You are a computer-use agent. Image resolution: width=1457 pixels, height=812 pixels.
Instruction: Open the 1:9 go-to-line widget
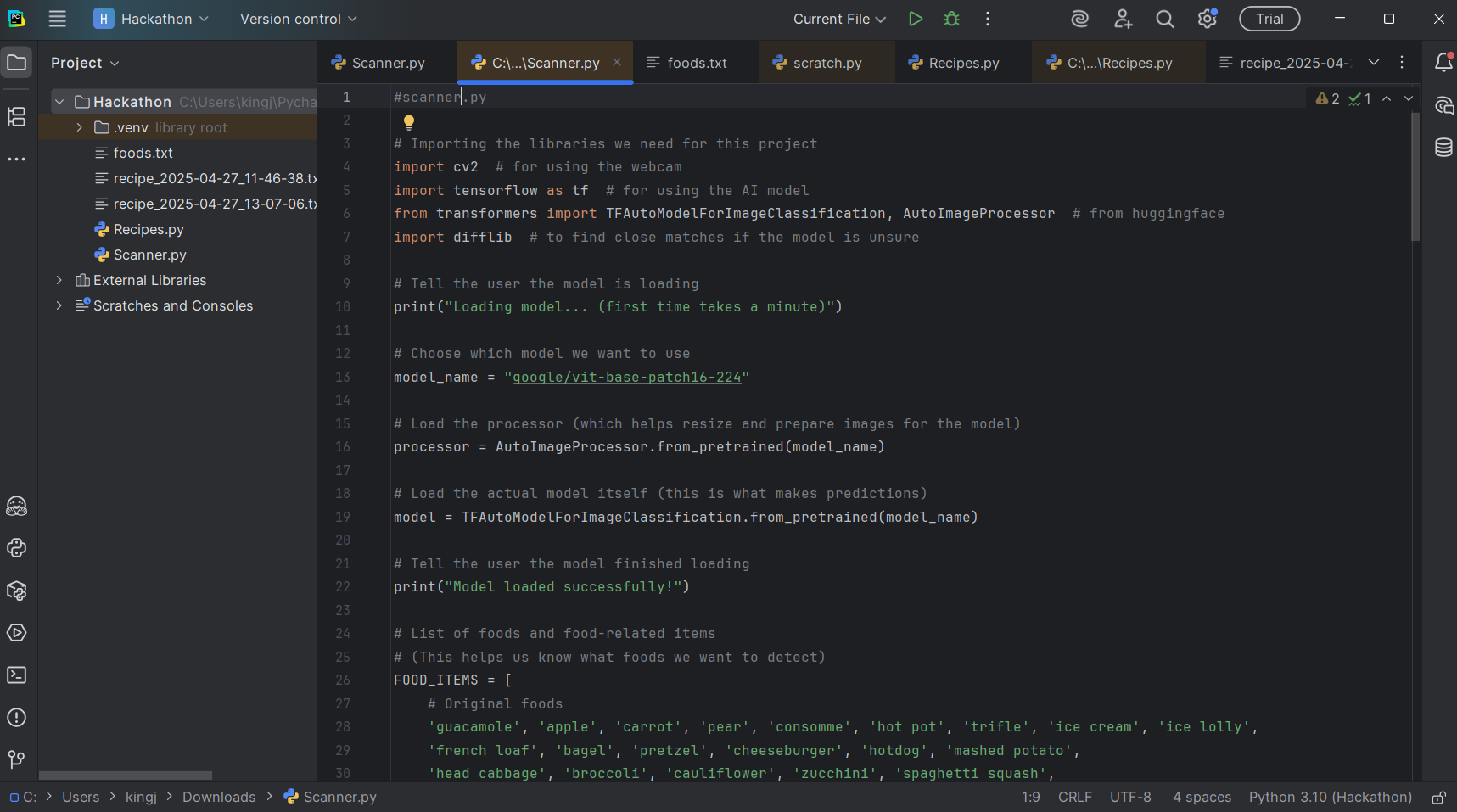(x=1031, y=798)
